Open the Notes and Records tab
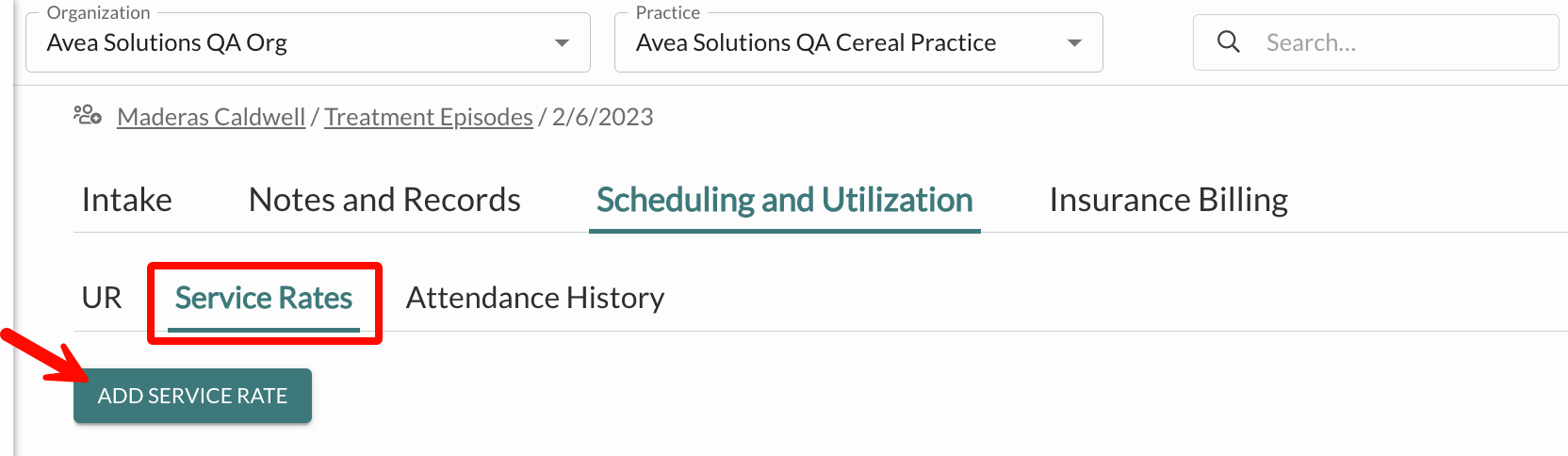The width and height of the screenshot is (1568, 456). click(384, 200)
